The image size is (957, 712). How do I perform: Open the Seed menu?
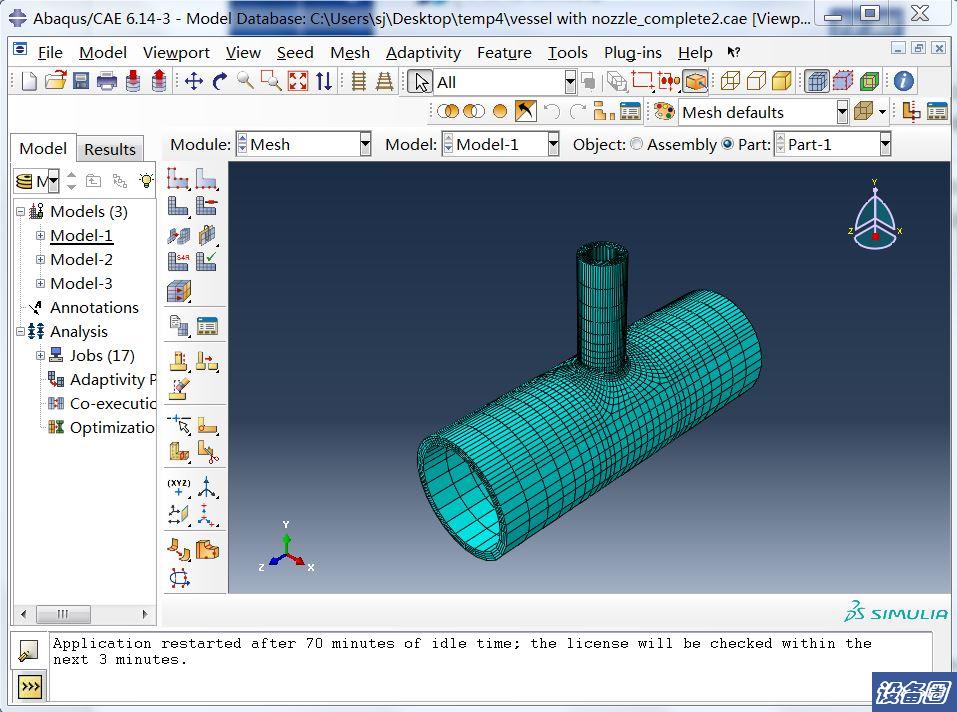point(295,53)
